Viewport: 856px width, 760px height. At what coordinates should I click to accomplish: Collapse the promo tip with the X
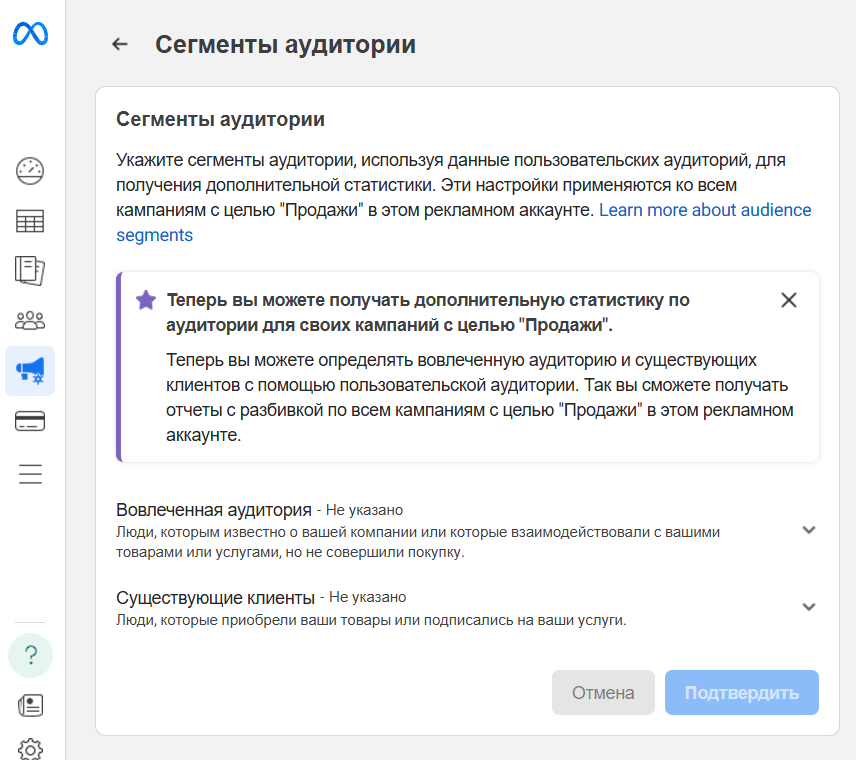(x=789, y=299)
